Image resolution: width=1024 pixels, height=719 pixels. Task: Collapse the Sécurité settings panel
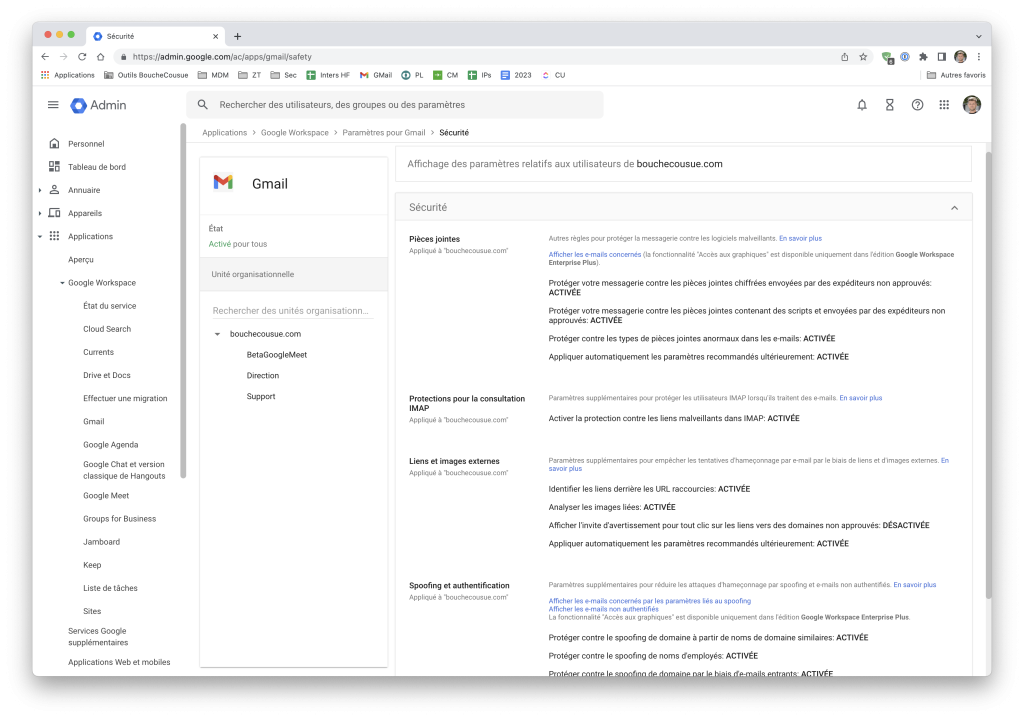pos(954,208)
